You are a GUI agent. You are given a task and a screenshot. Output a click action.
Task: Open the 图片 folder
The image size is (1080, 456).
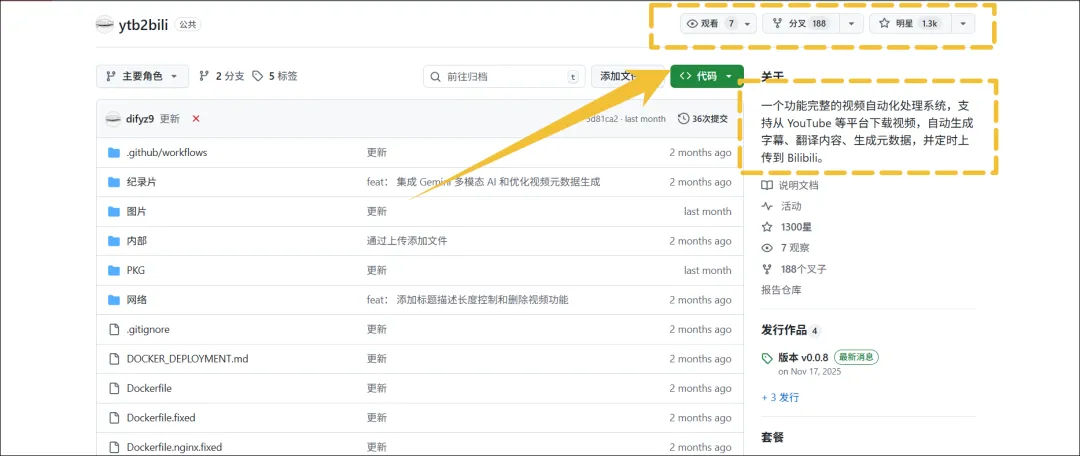pyautogui.click(x=136, y=211)
